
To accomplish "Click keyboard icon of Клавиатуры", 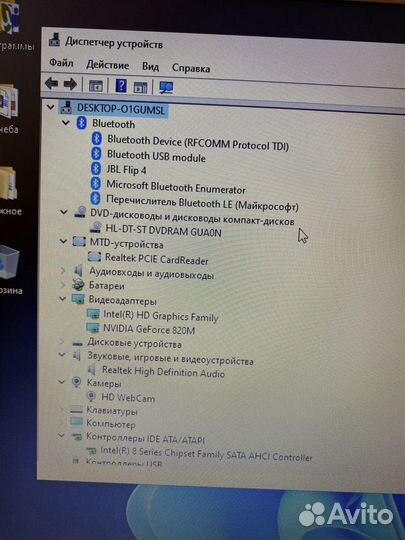I will tap(76, 409).
